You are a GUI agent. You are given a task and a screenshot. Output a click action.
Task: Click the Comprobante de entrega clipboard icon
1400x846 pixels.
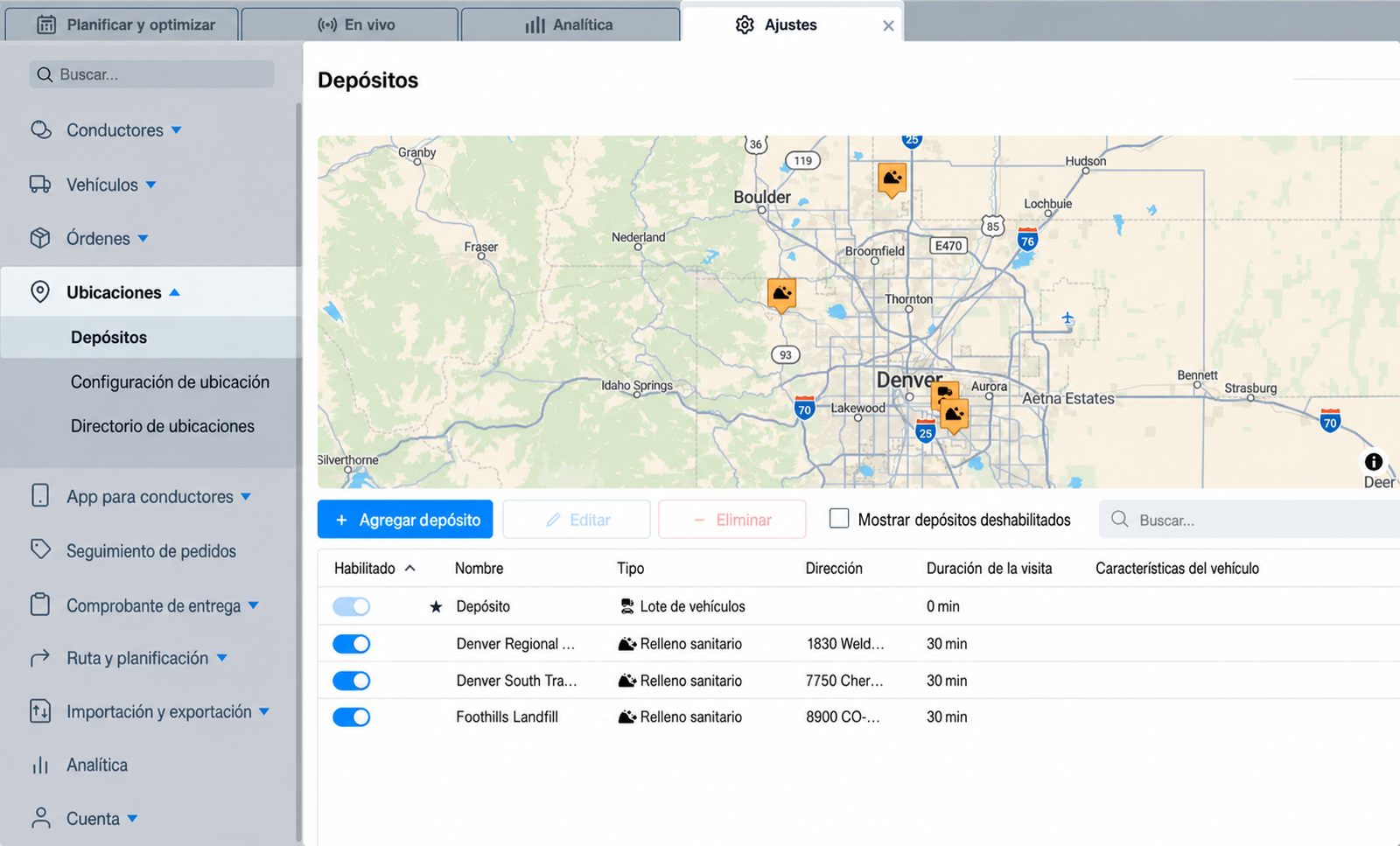pyautogui.click(x=40, y=604)
